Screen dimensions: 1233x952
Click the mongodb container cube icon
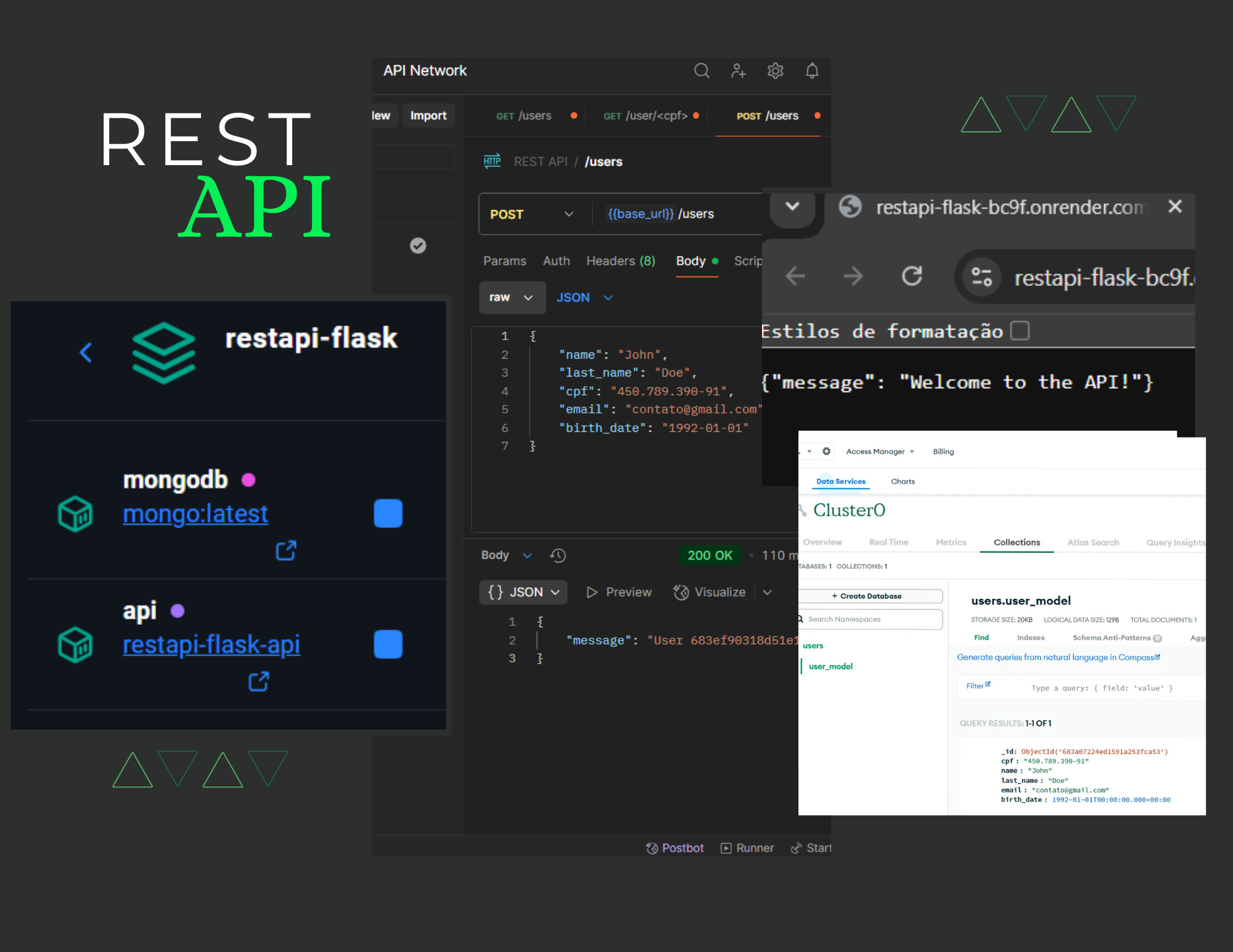pyautogui.click(x=75, y=513)
